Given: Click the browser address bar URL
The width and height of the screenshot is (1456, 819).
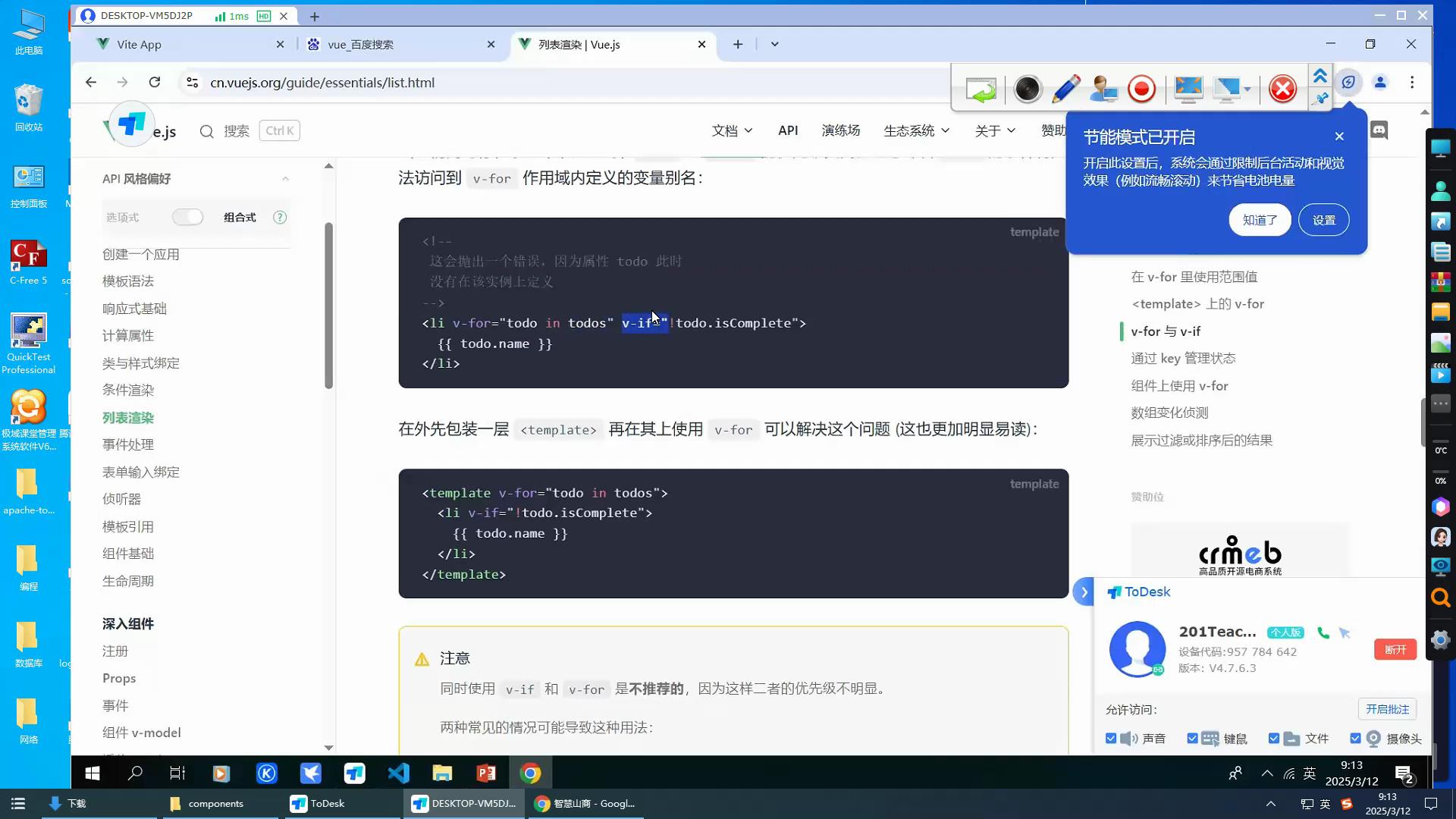Looking at the screenshot, I should tap(322, 83).
